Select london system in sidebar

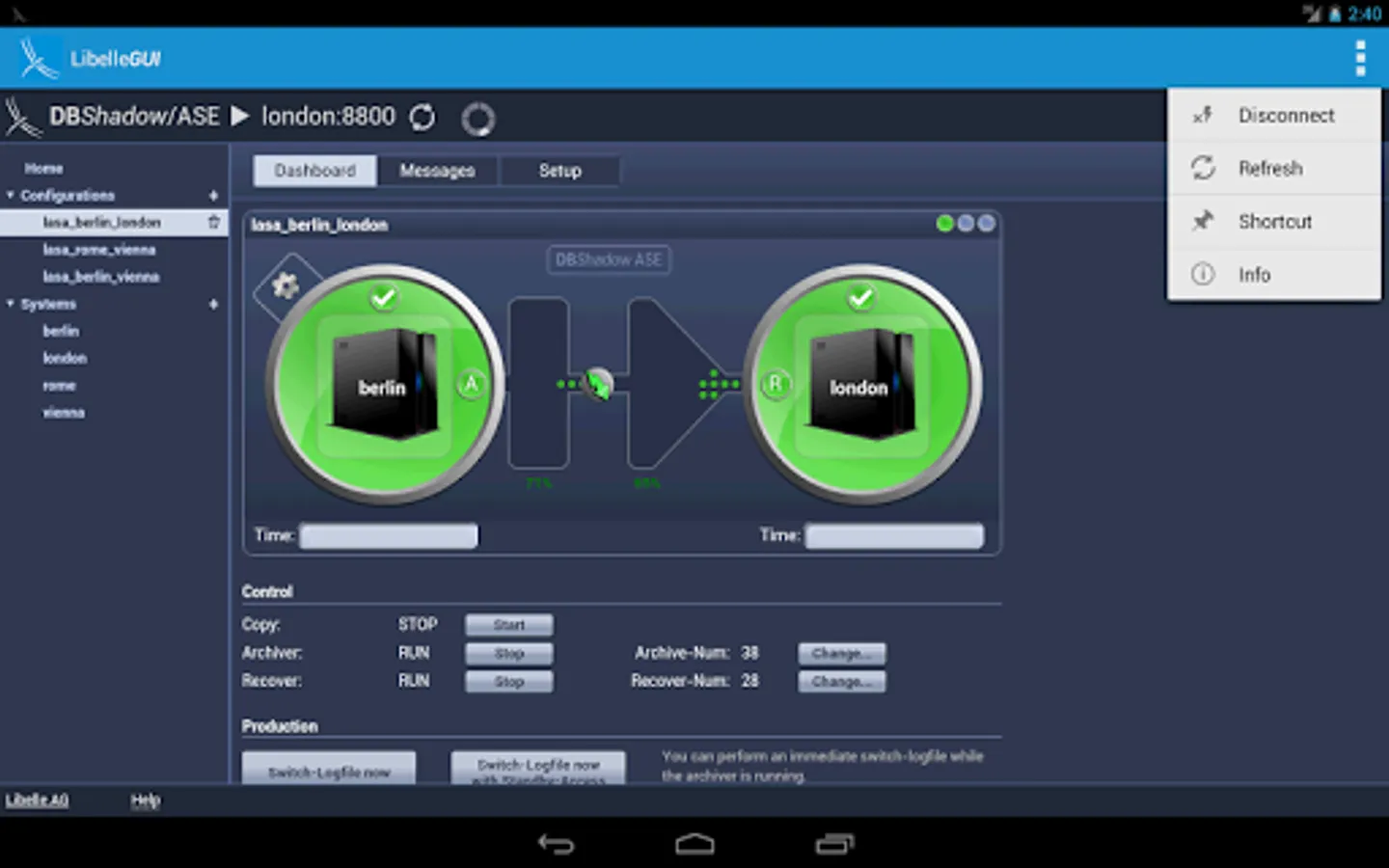(x=65, y=358)
